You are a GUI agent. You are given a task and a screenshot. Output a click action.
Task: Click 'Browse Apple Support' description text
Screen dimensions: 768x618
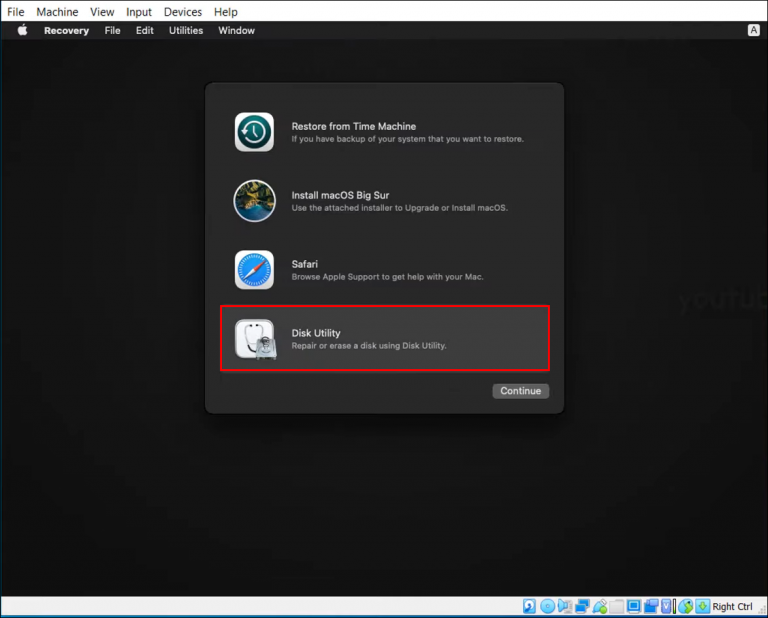pyautogui.click(x=387, y=277)
